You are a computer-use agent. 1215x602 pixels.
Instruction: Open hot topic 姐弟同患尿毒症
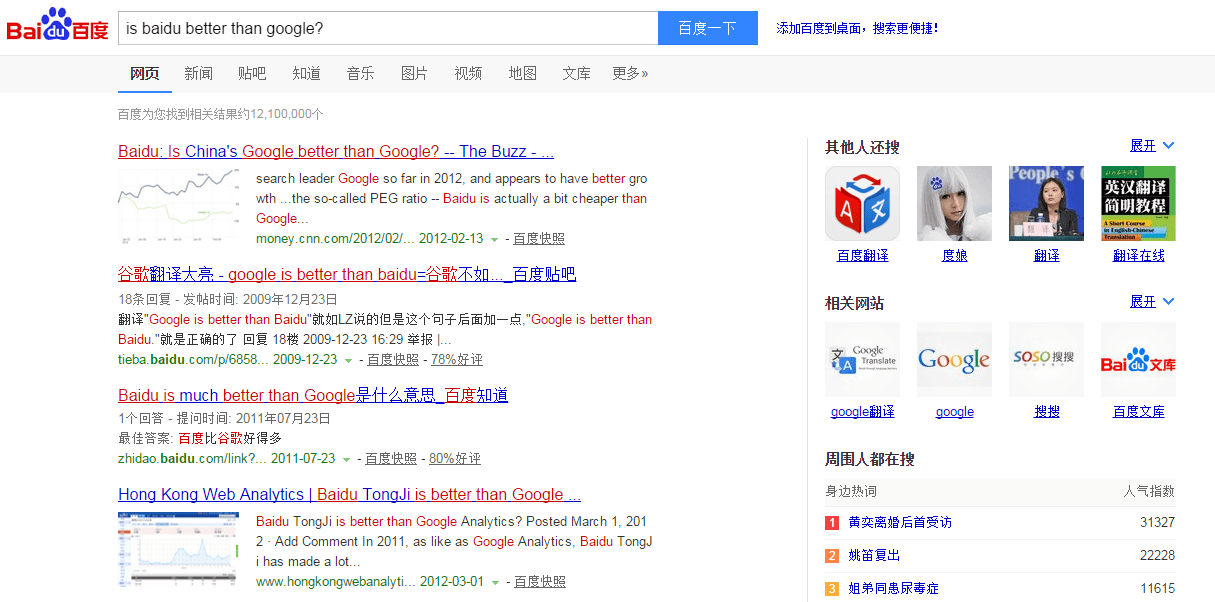(x=893, y=589)
